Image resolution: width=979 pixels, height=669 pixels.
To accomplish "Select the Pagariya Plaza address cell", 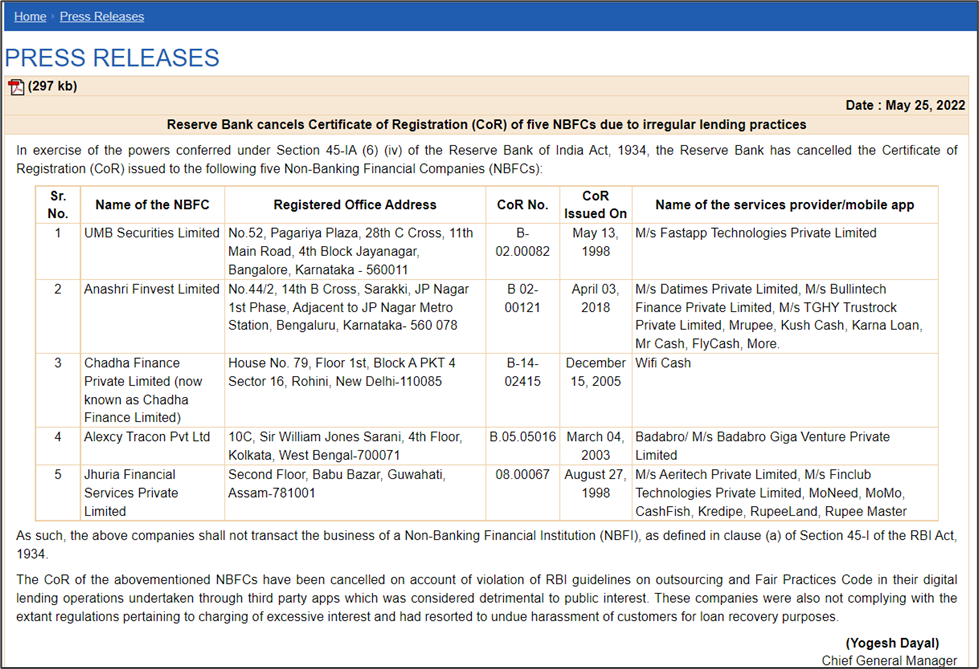I will tap(355, 251).
